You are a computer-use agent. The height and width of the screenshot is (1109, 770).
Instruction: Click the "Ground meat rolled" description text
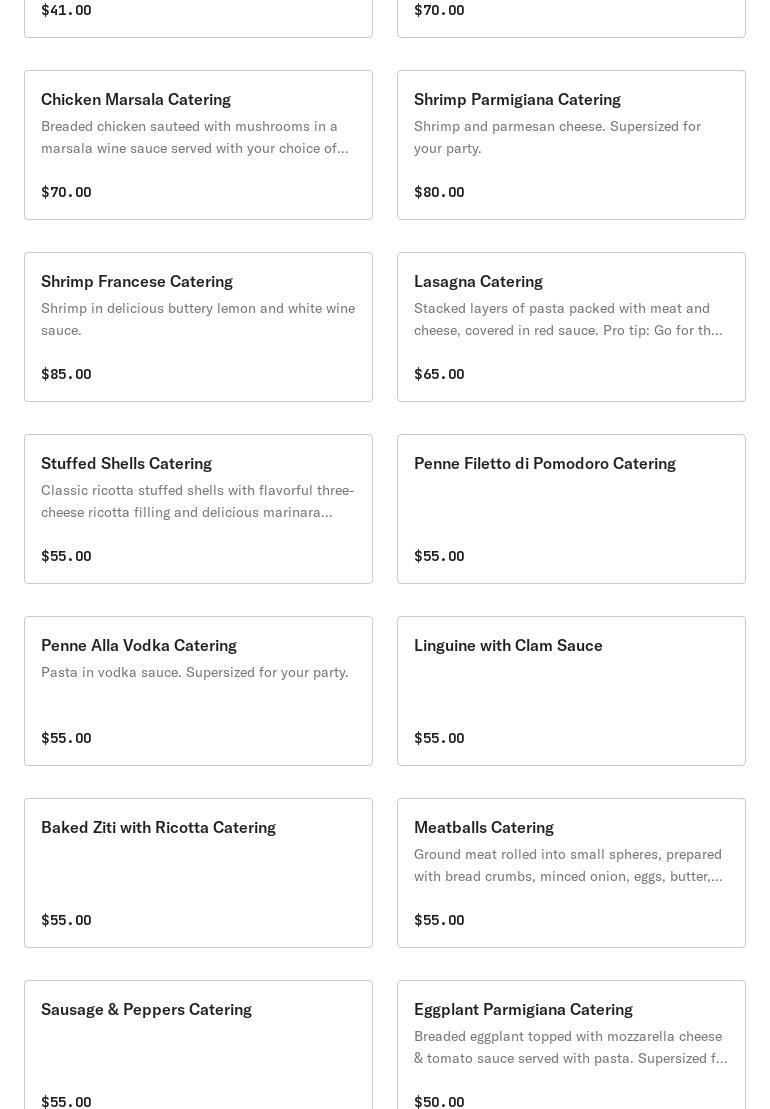pyautogui.click(x=567, y=865)
